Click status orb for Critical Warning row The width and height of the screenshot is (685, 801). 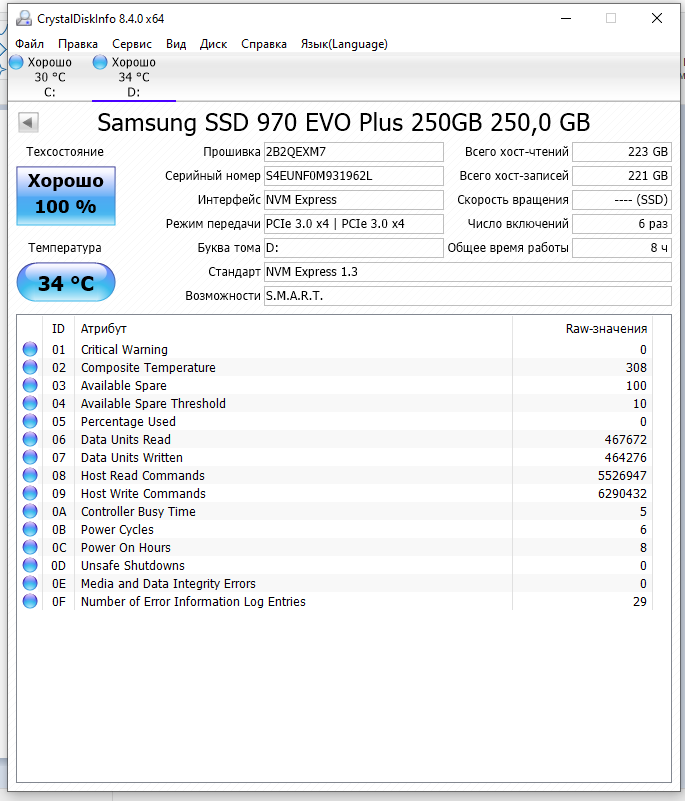coord(30,349)
